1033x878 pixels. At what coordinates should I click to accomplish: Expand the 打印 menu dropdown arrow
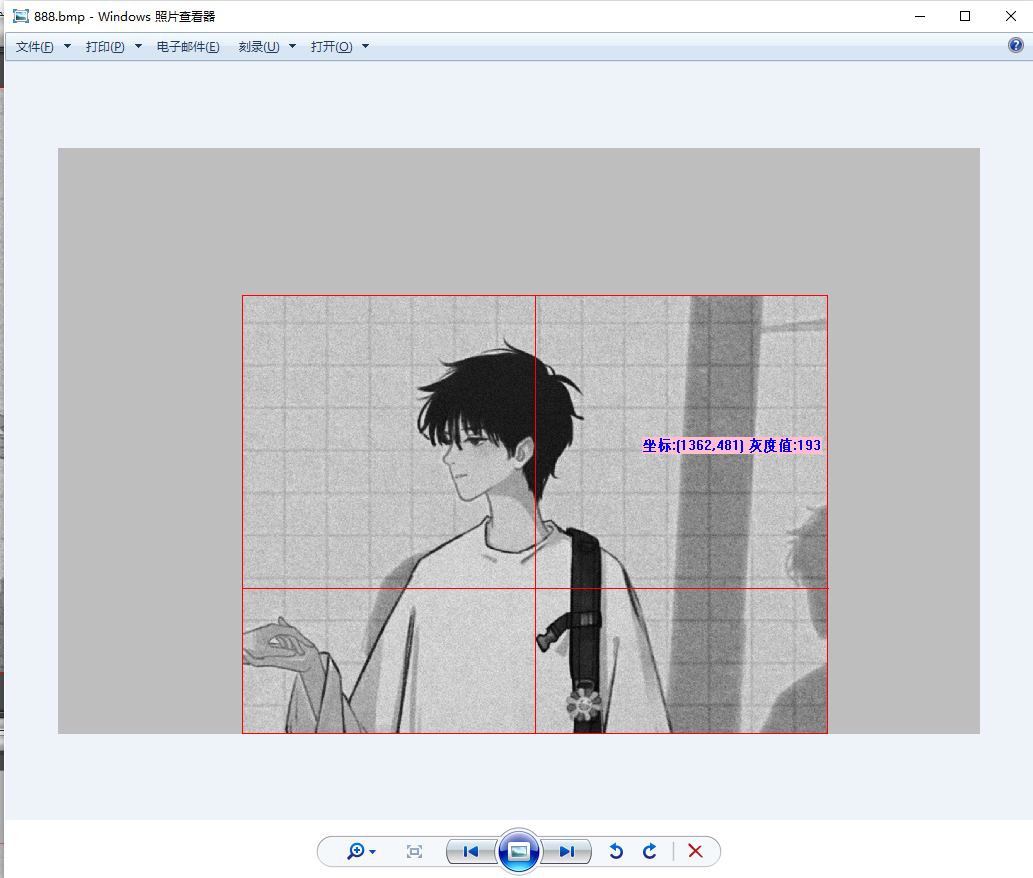(137, 46)
